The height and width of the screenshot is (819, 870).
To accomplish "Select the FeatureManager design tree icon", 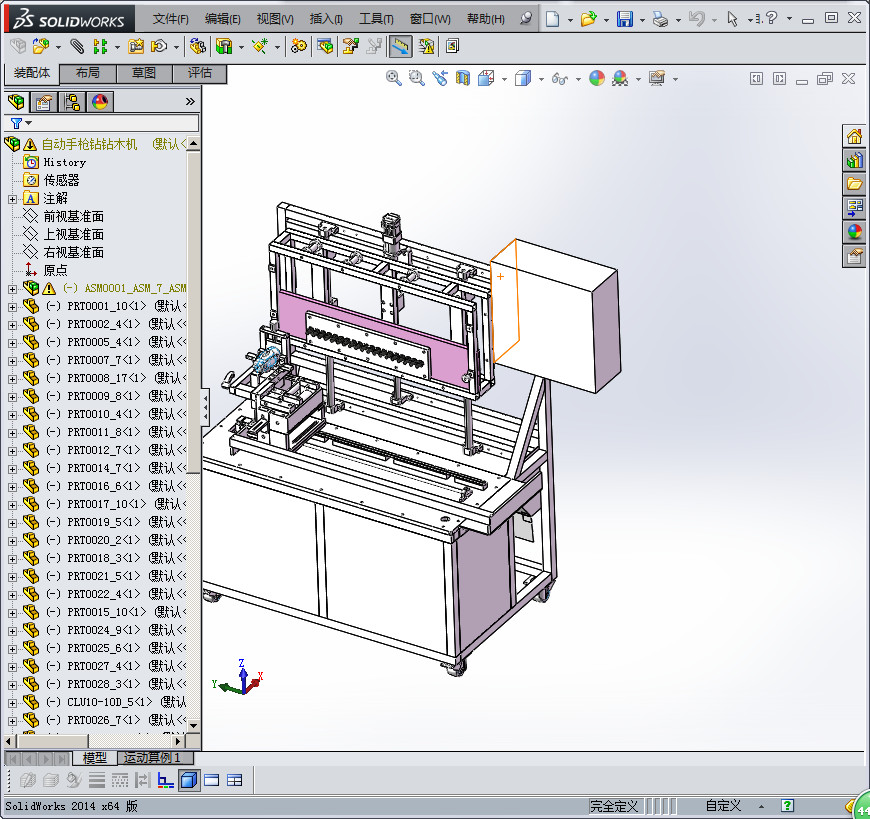I will point(16,101).
